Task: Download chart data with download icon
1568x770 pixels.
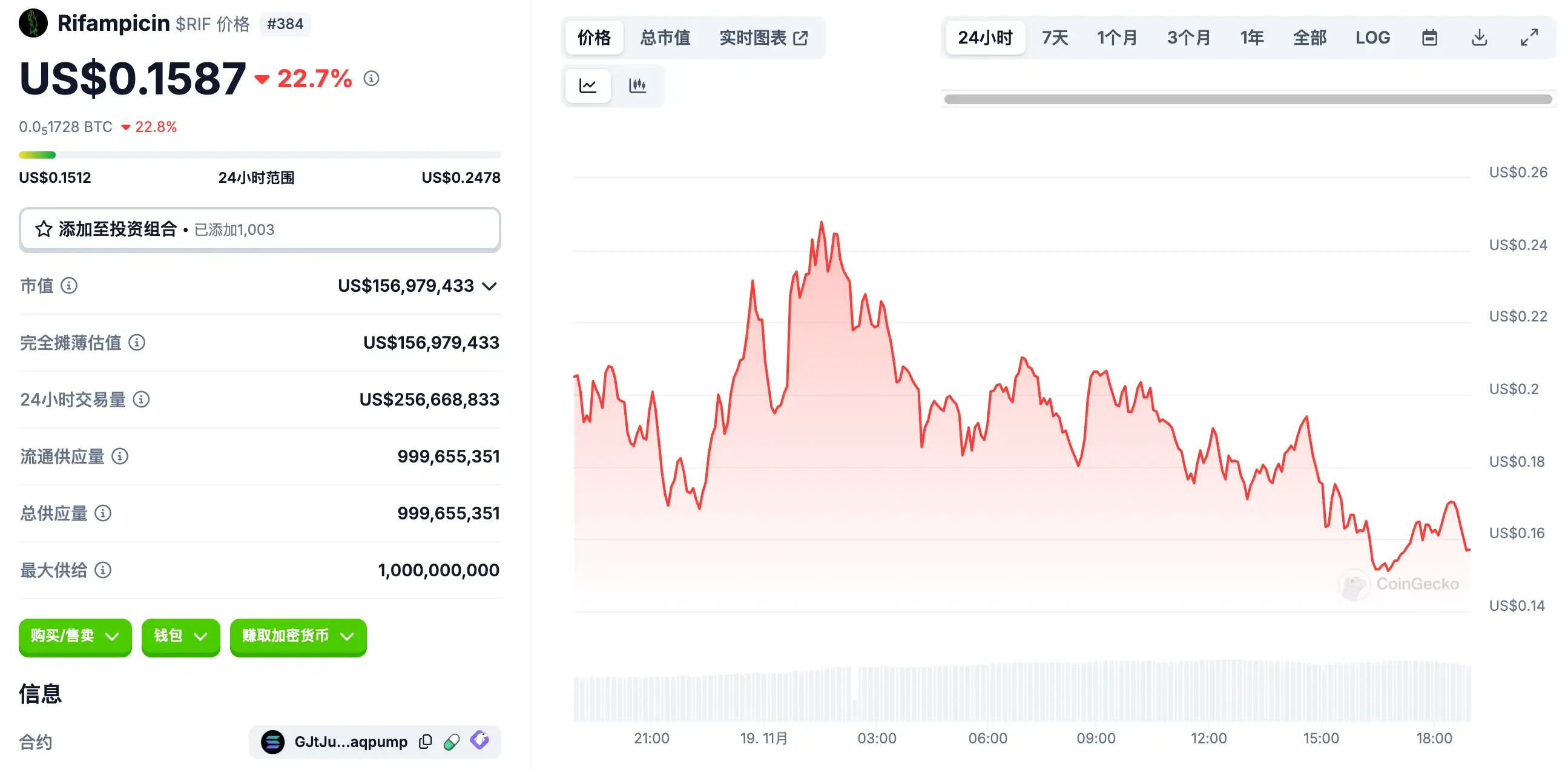Action: coord(1479,38)
